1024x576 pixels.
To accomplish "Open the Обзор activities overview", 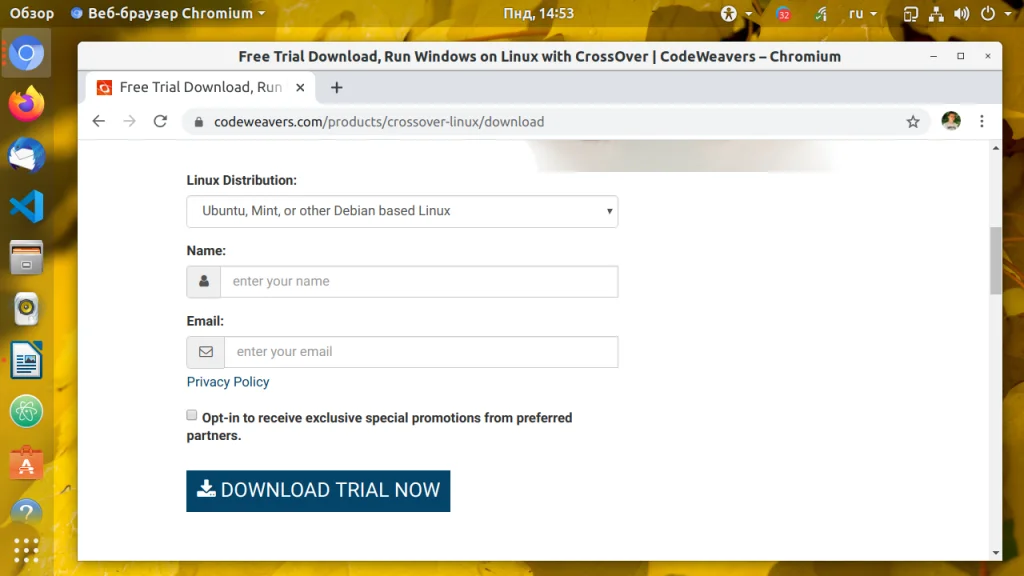I will [x=31, y=13].
